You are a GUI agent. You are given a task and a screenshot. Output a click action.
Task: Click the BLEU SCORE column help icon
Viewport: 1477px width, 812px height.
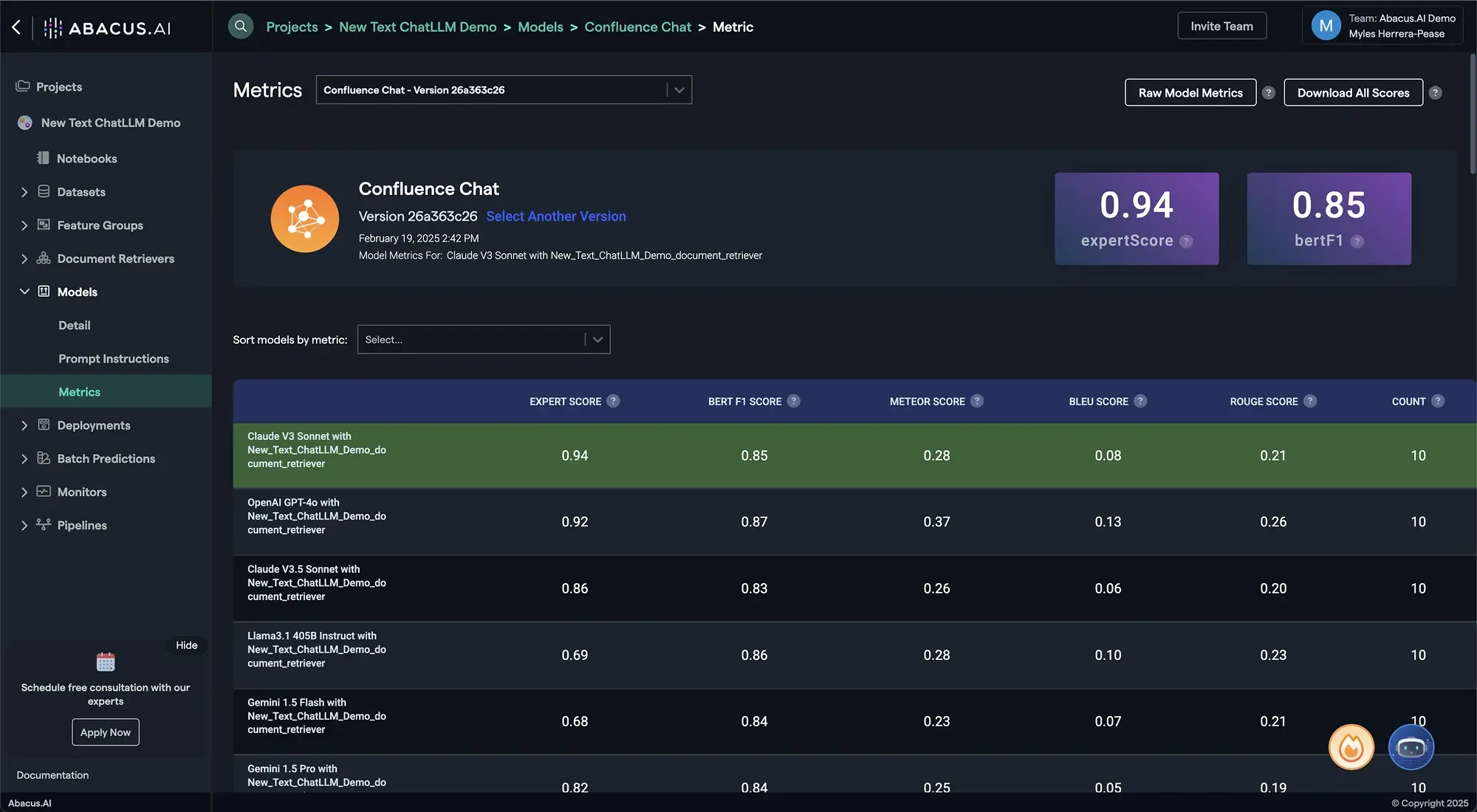tap(1140, 401)
